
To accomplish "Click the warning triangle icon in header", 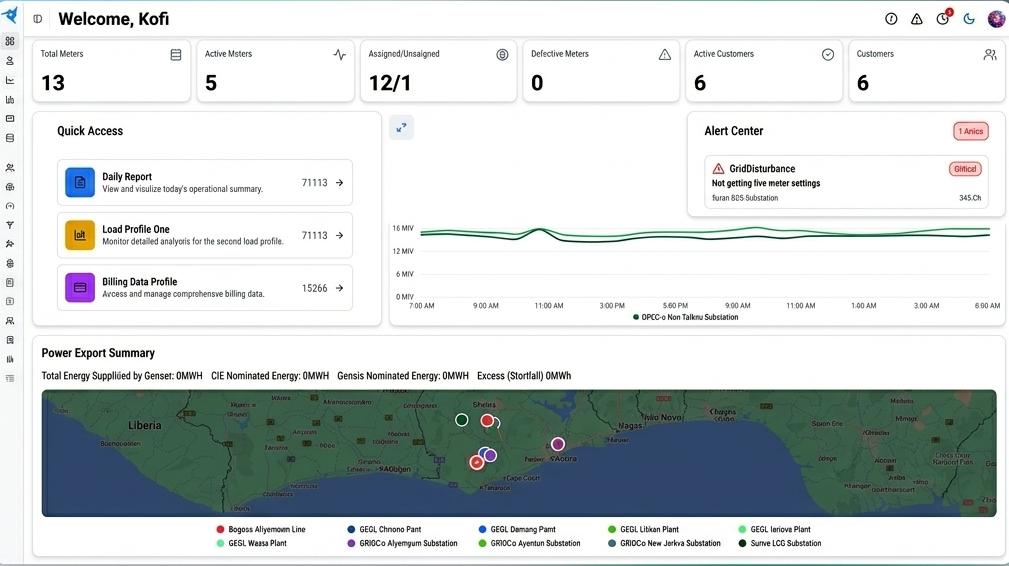I will (x=917, y=19).
